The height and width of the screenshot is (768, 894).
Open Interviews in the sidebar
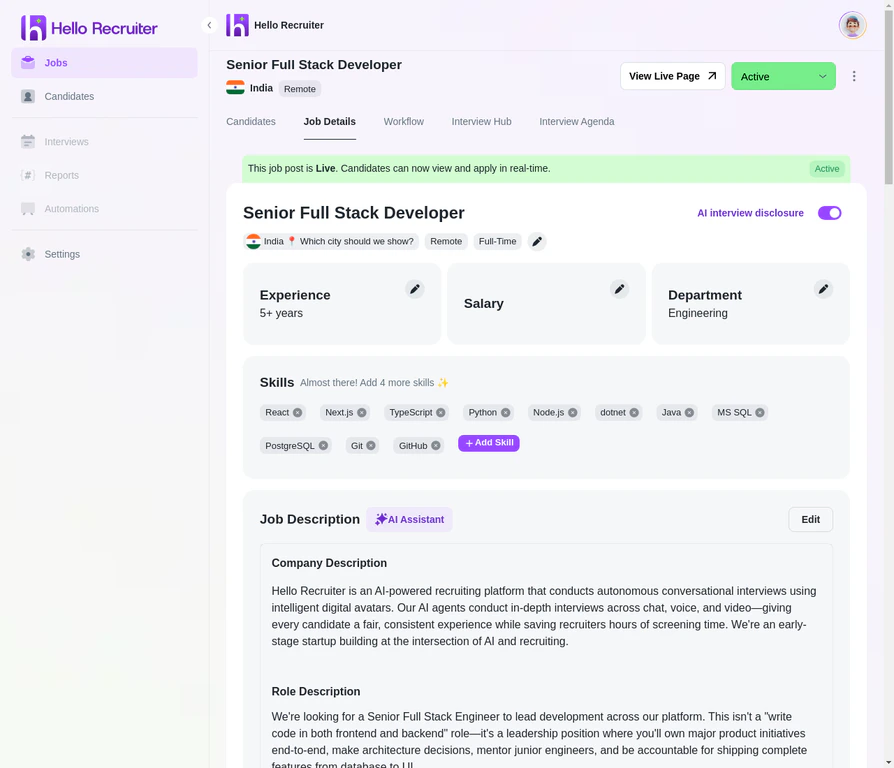pyautogui.click(x=104, y=141)
